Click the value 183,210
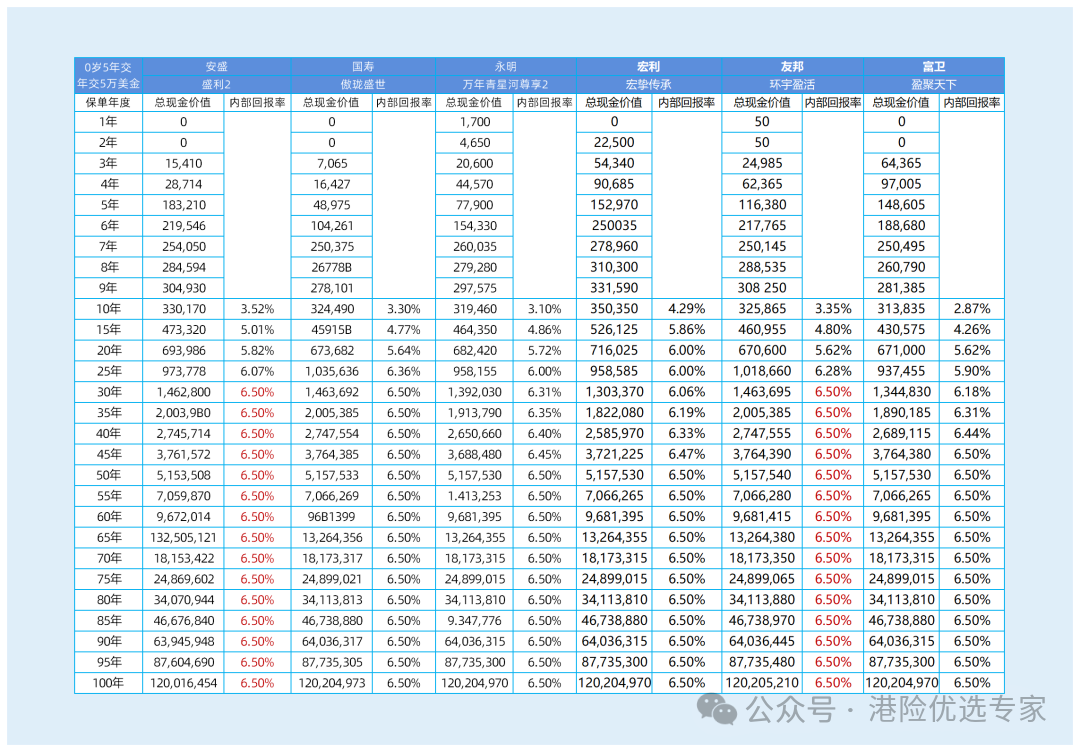This screenshot has width=1080, height=752. coord(183,205)
